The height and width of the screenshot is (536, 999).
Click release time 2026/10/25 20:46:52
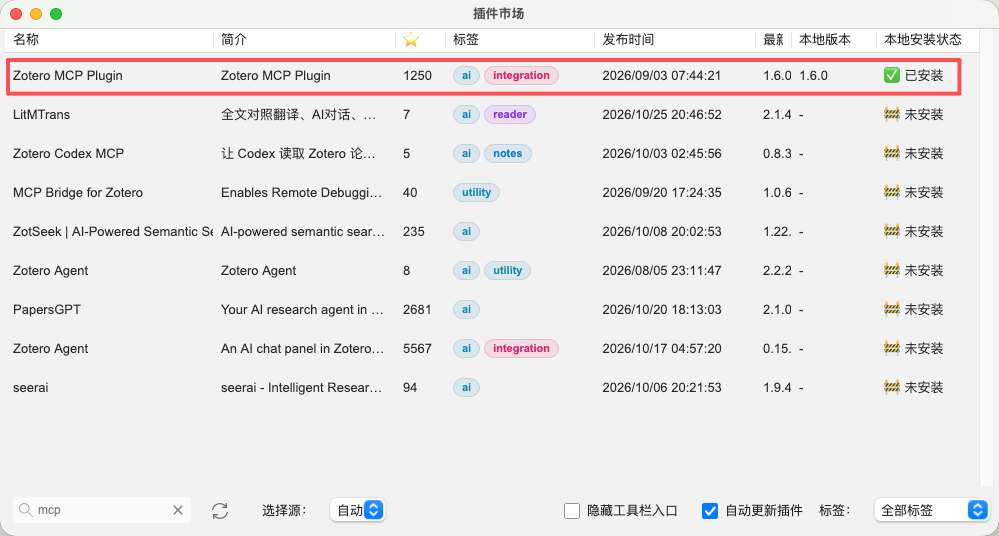coord(662,115)
